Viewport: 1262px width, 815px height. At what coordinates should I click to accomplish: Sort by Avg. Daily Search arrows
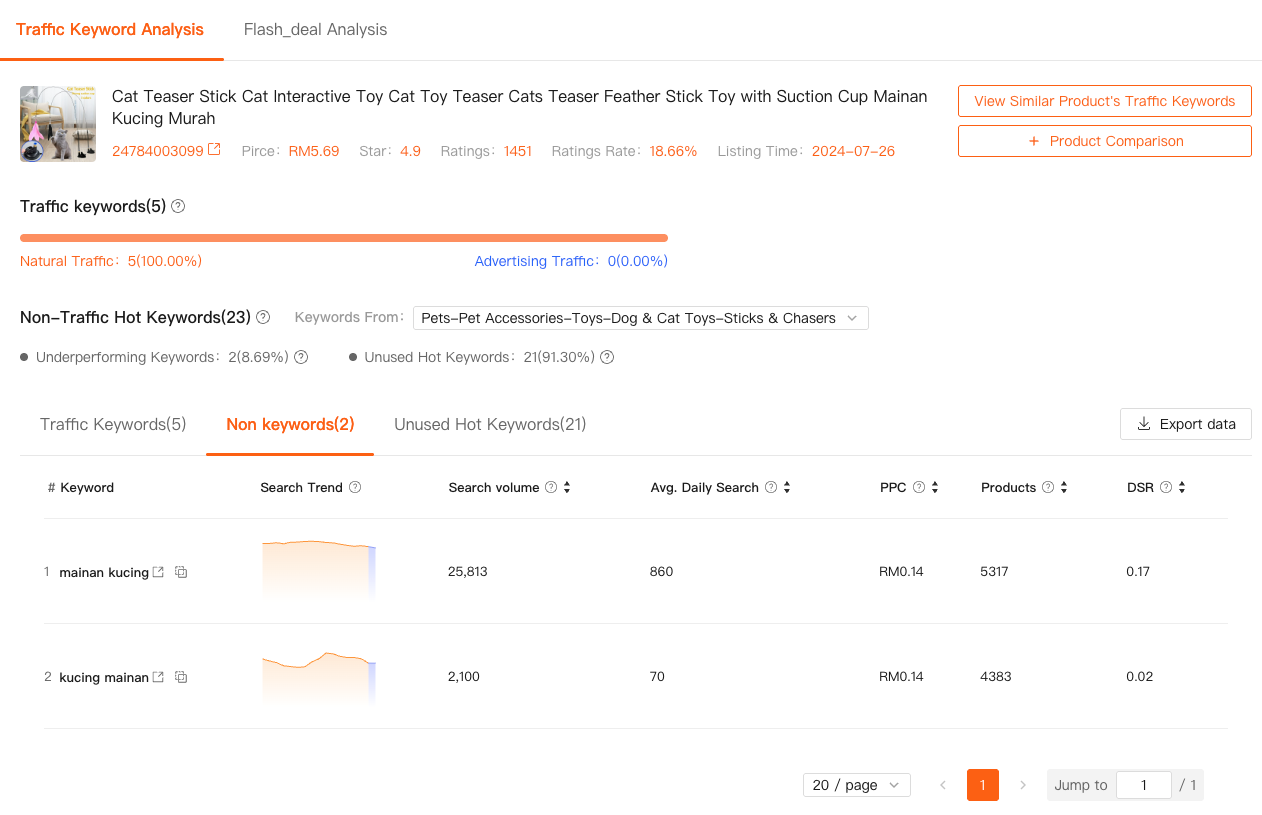(x=787, y=488)
